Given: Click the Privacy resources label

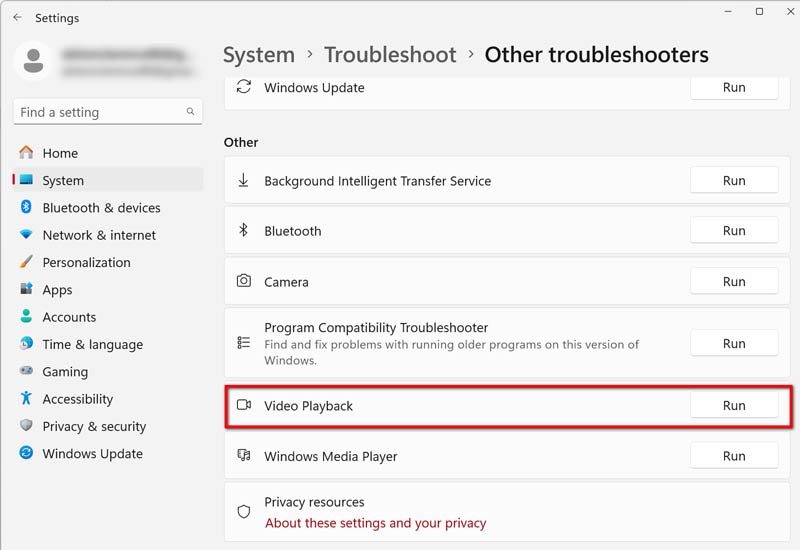Looking at the screenshot, I should pos(314,502).
